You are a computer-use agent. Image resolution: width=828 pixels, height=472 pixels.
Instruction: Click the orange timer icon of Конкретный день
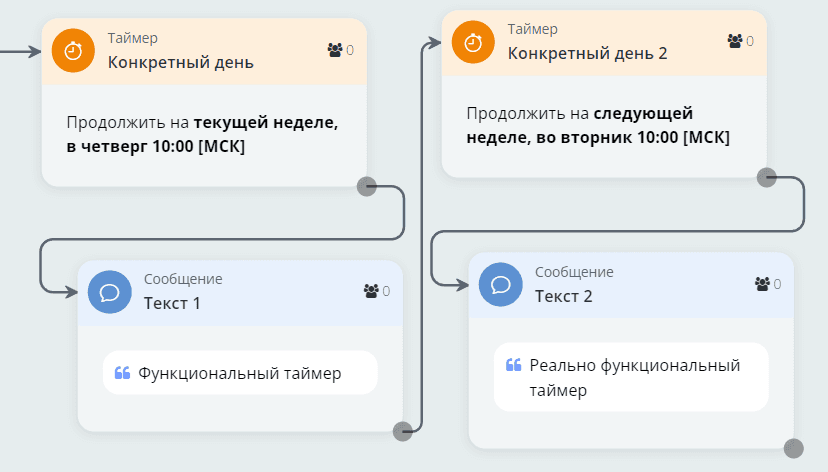tap(73, 52)
